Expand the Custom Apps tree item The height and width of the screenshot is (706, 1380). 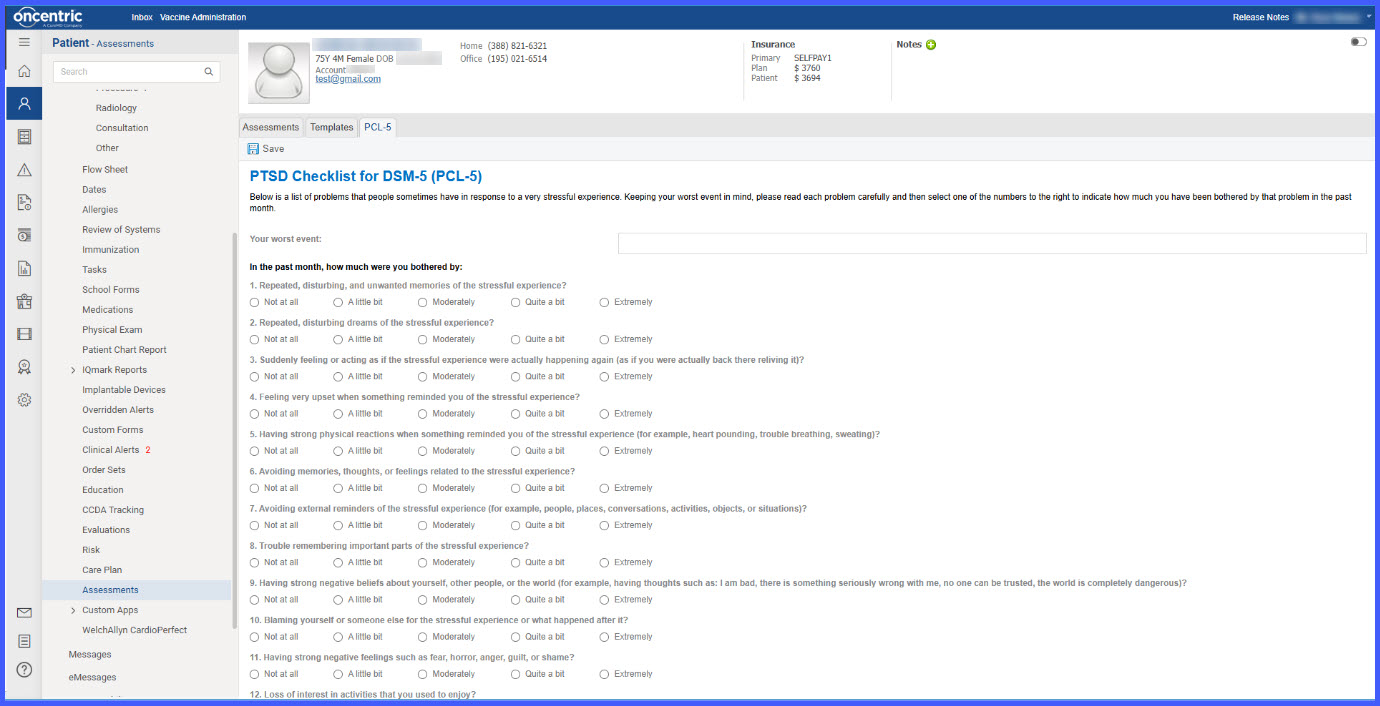click(x=73, y=610)
